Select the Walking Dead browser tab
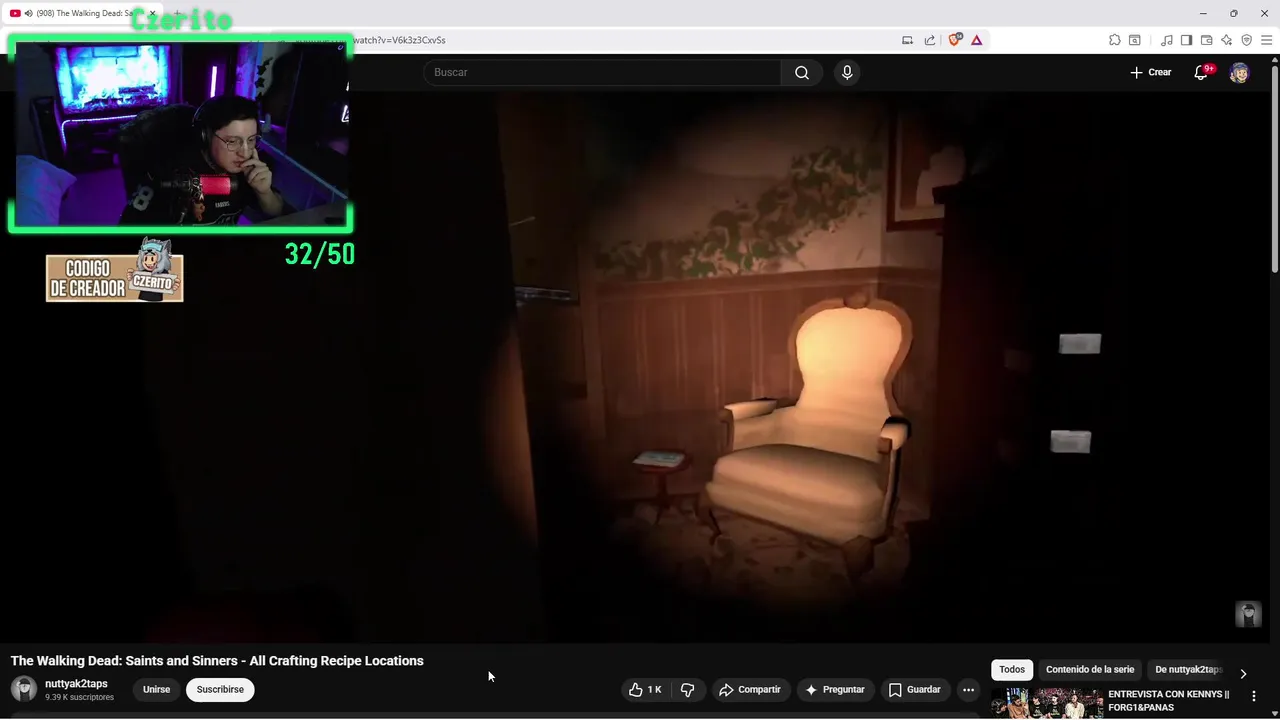 pos(83,13)
